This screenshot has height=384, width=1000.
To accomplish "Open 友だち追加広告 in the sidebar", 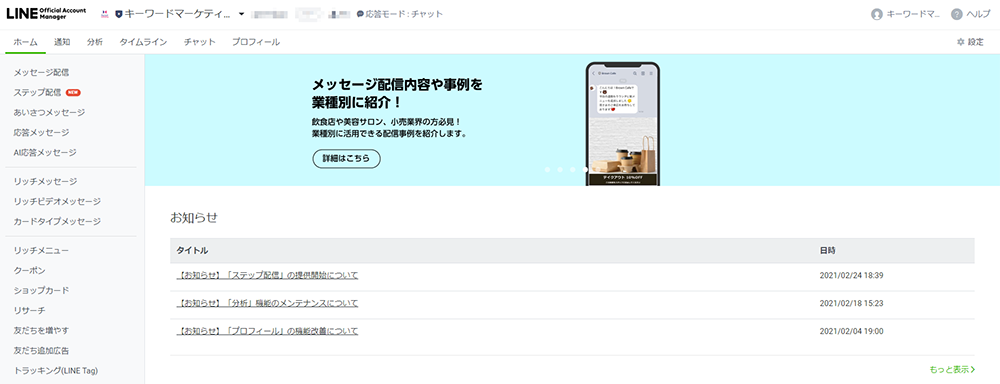I will [41, 351].
